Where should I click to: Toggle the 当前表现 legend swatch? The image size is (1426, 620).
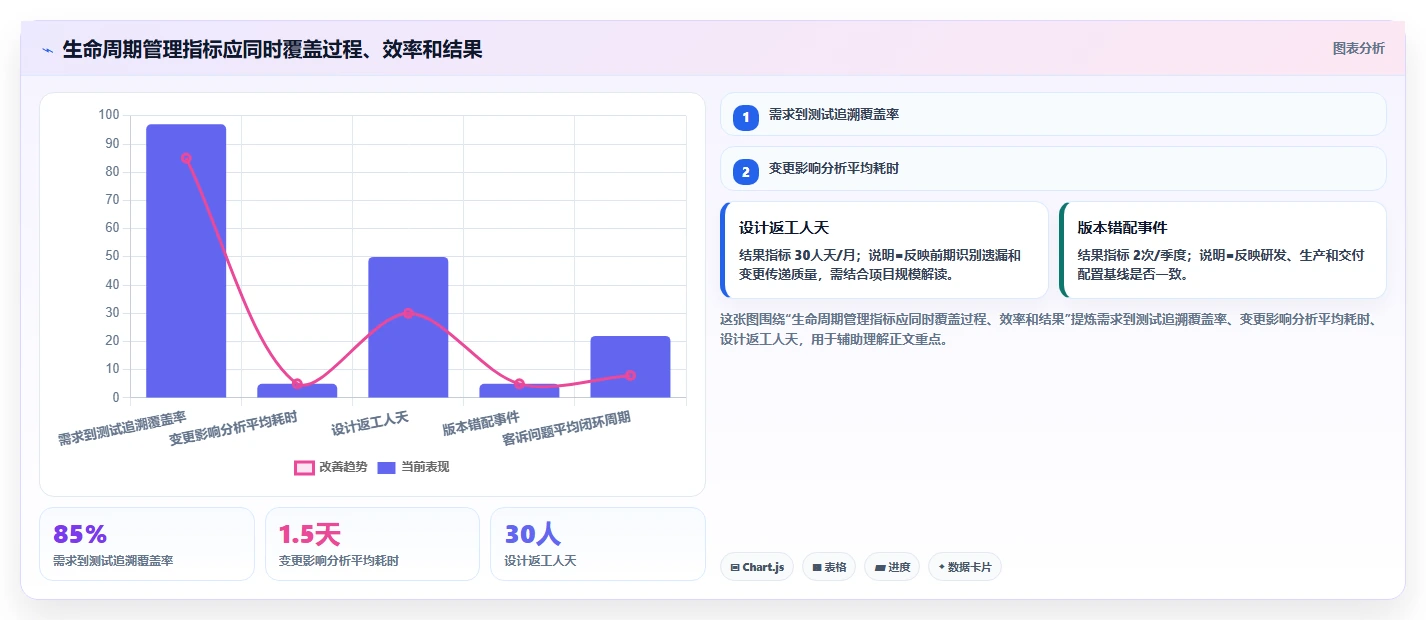coord(386,467)
